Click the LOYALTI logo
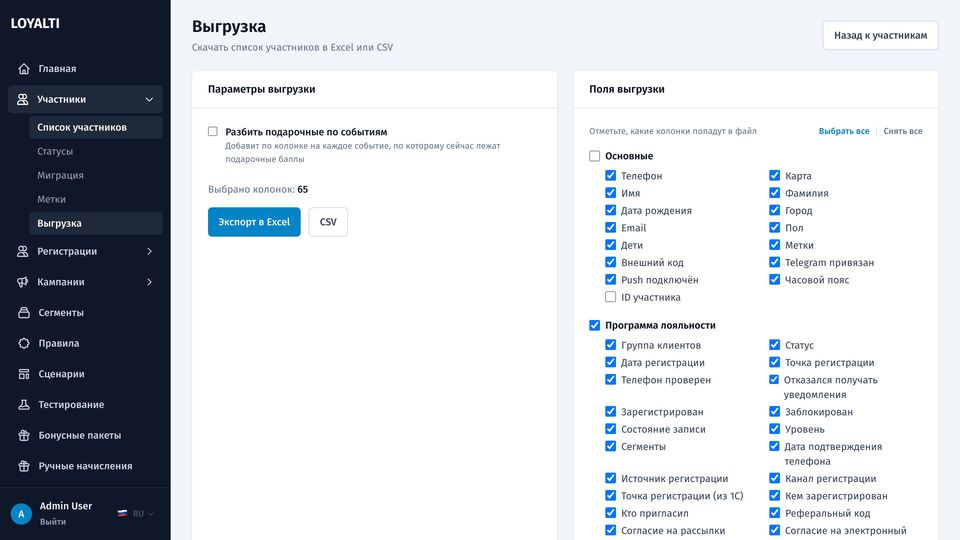The width and height of the screenshot is (960, 540). (35, 23)
